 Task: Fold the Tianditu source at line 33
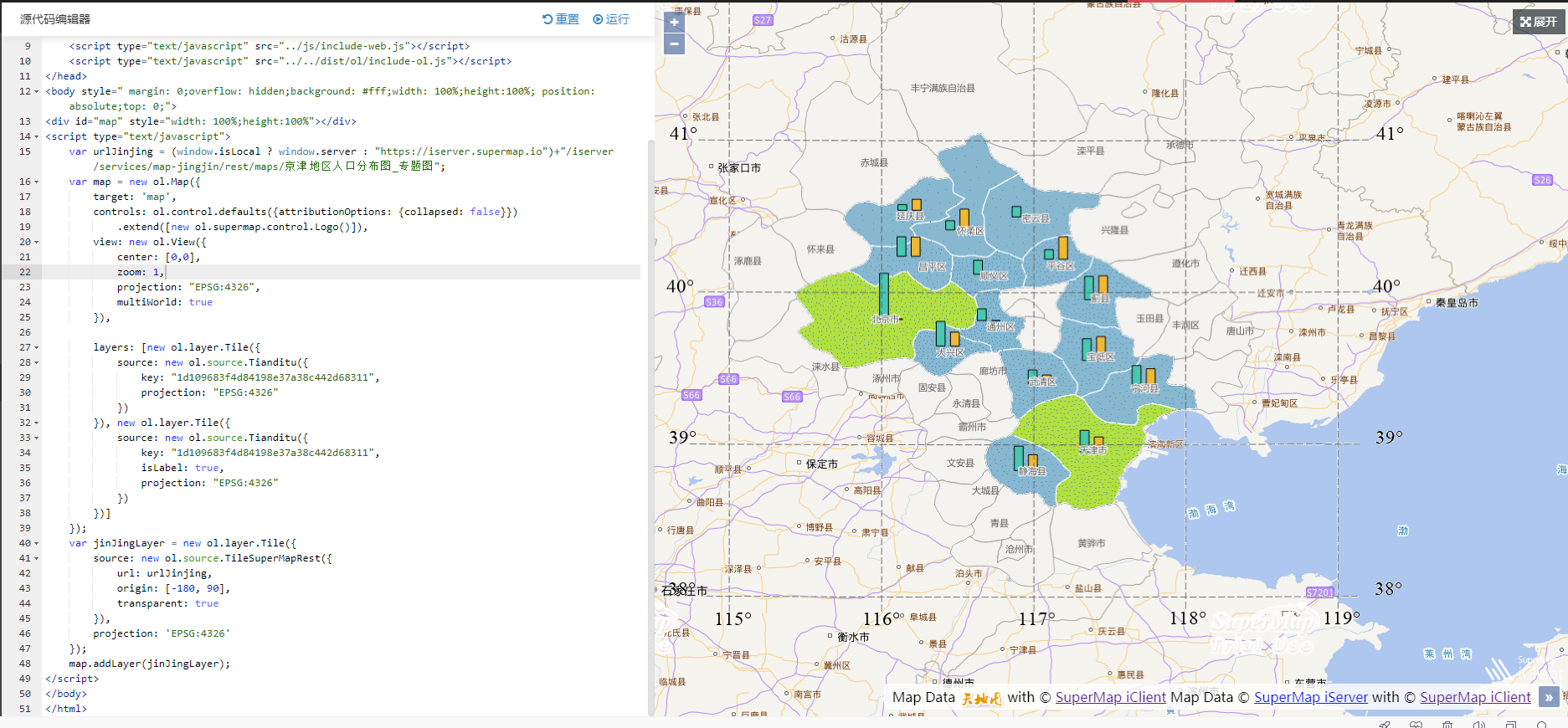click(x=37, y=438)
